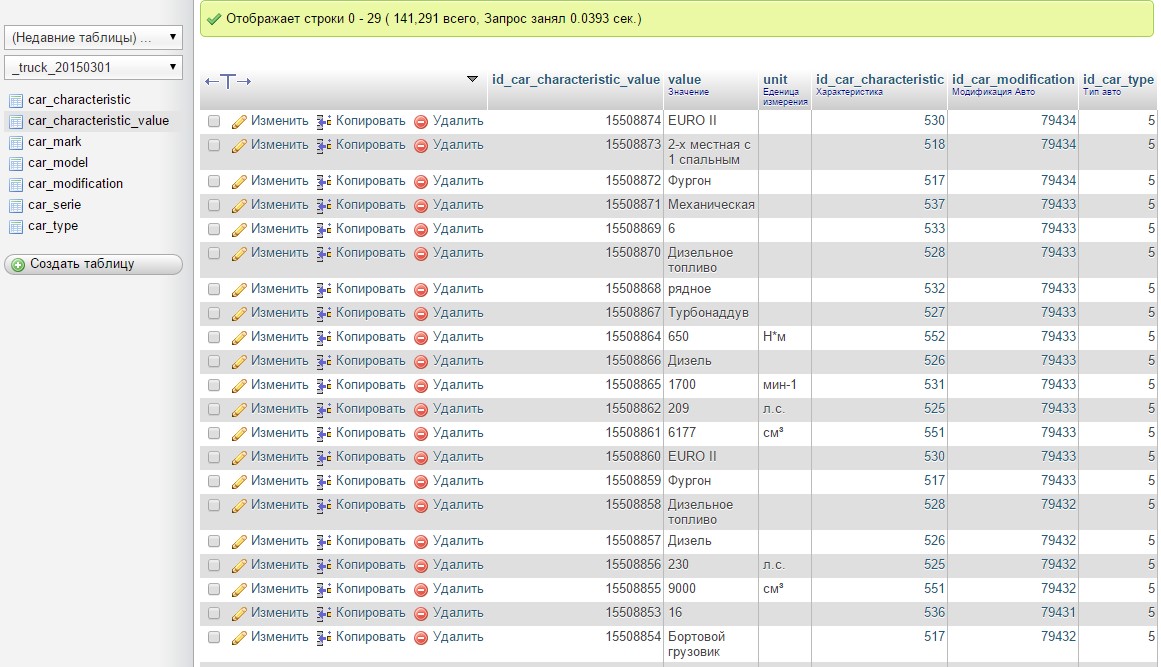Click pencil edit icon for row 15508868
The width and height of the screenshot is (1161, 667).
pyautogui.click(x=238, y=289)
